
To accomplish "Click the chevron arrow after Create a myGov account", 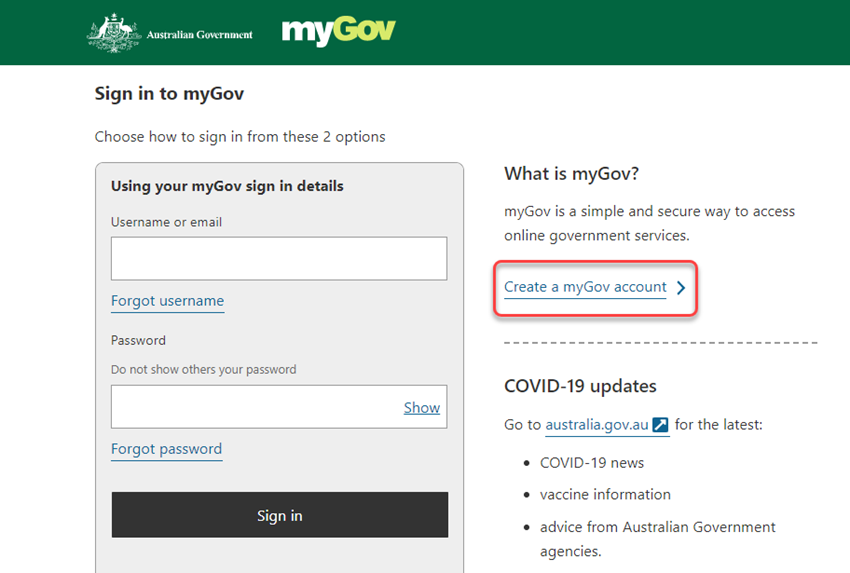I will tap(681, 287).
